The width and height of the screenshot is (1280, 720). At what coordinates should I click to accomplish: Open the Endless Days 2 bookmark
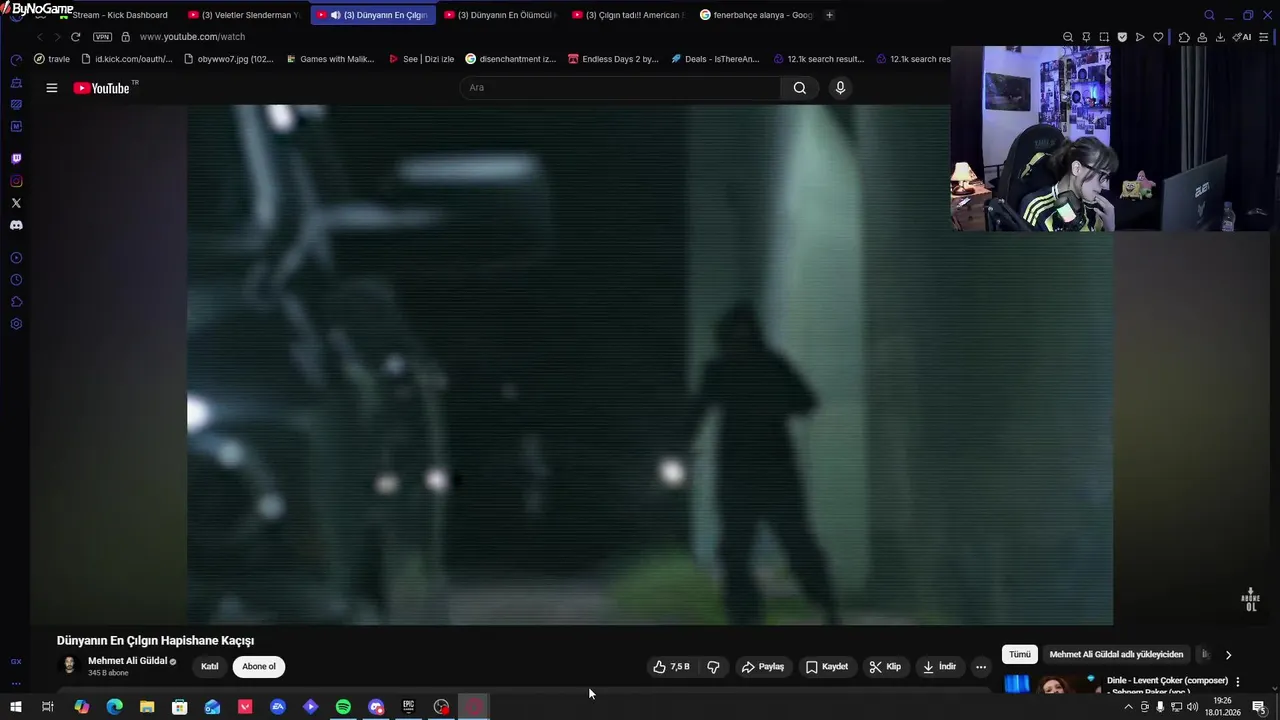coord(613,59)
